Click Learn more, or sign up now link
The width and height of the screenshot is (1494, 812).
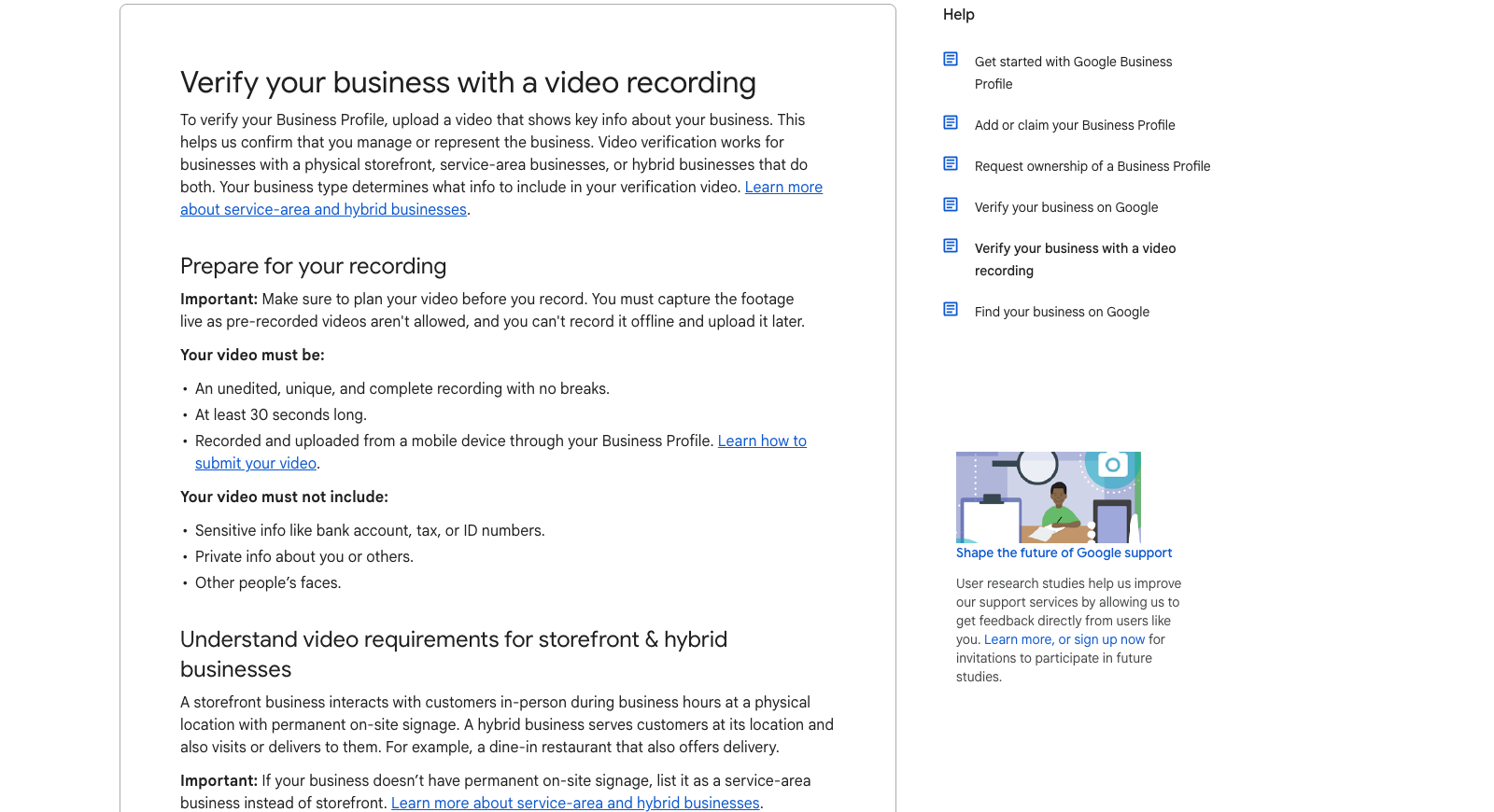pyautogui.click(x=1064, y=639)
